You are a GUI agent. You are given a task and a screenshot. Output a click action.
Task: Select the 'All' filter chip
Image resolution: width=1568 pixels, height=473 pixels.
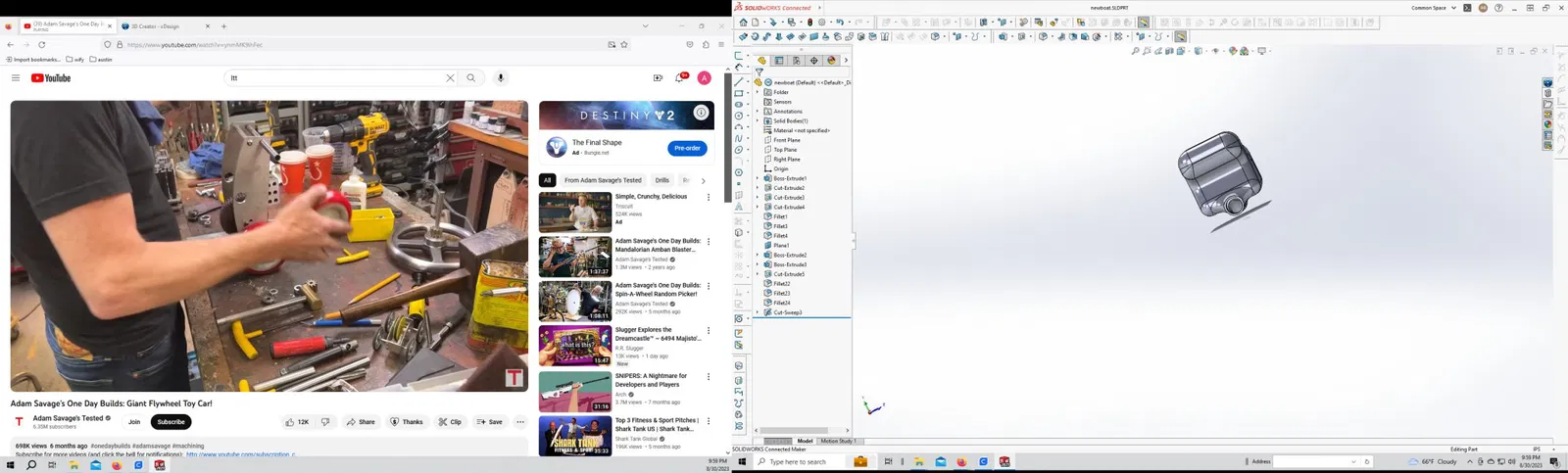(x=547, y=180)
